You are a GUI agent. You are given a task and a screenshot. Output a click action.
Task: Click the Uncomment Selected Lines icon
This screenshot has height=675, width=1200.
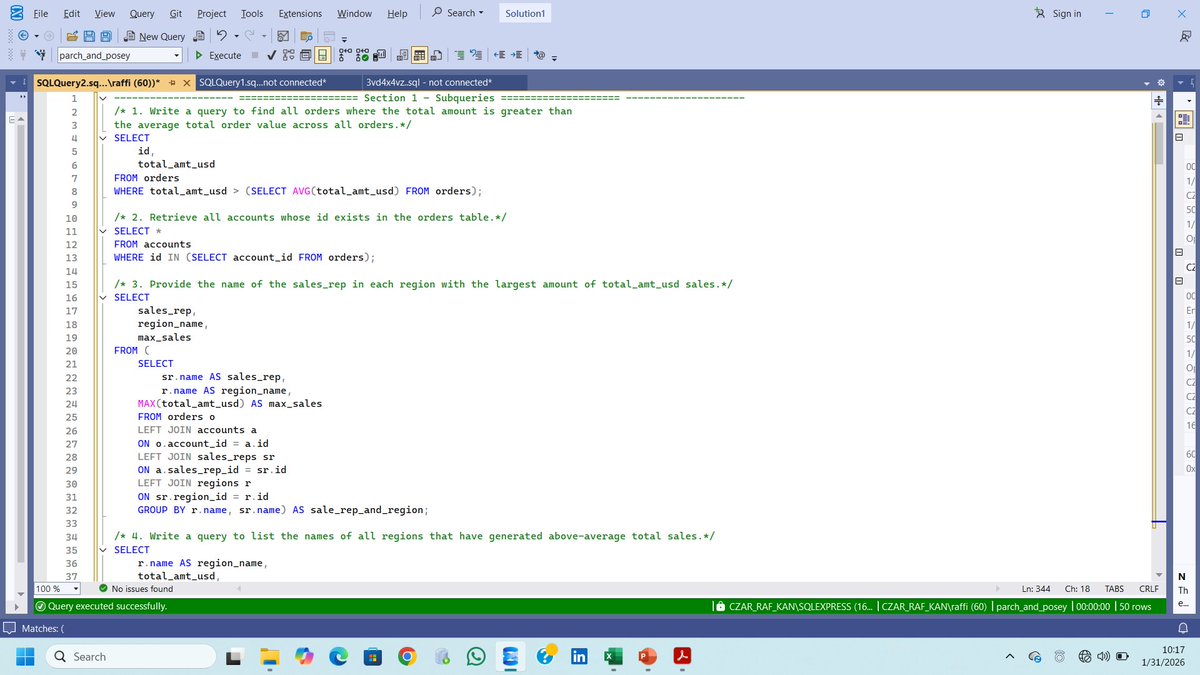pos(476,56)
